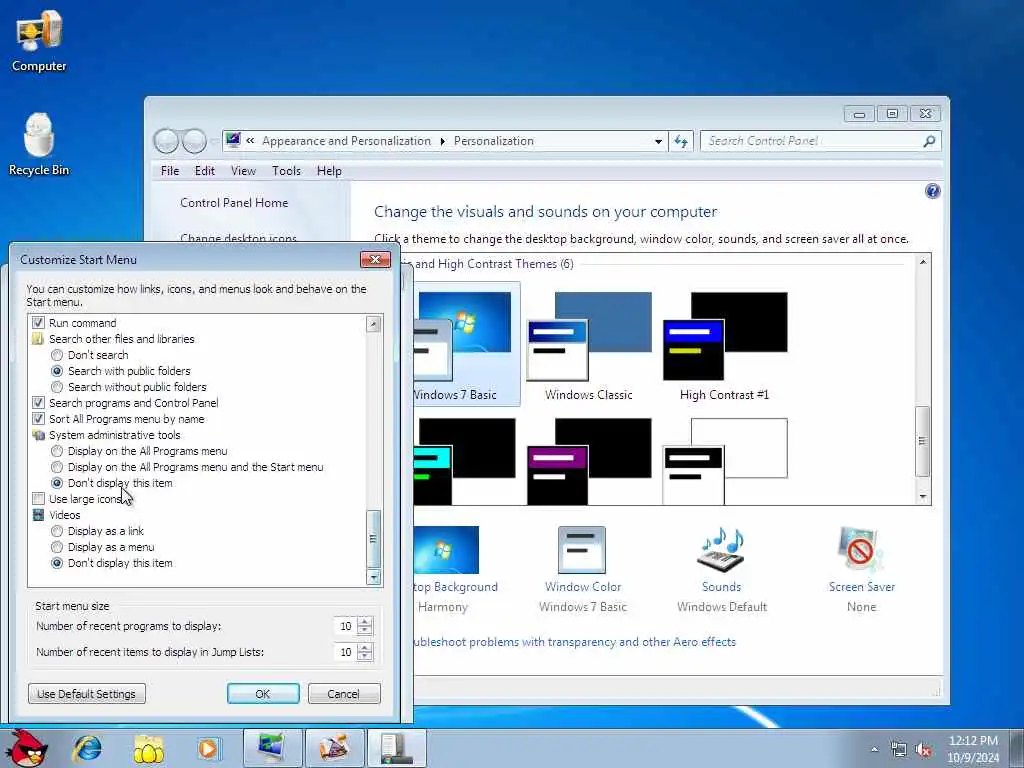The image size is (1024, 768).
Task: Uncheck Search programs and Control Panel
Action: click(x=39, y=403)
